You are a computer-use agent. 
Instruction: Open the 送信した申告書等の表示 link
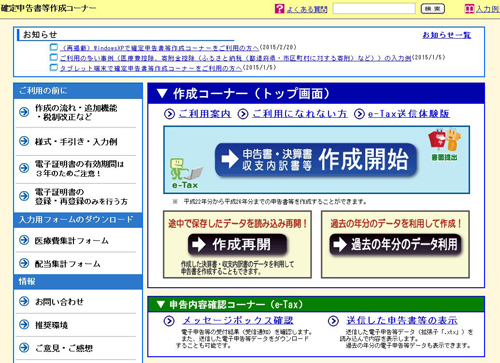click(x=402, y=320)
